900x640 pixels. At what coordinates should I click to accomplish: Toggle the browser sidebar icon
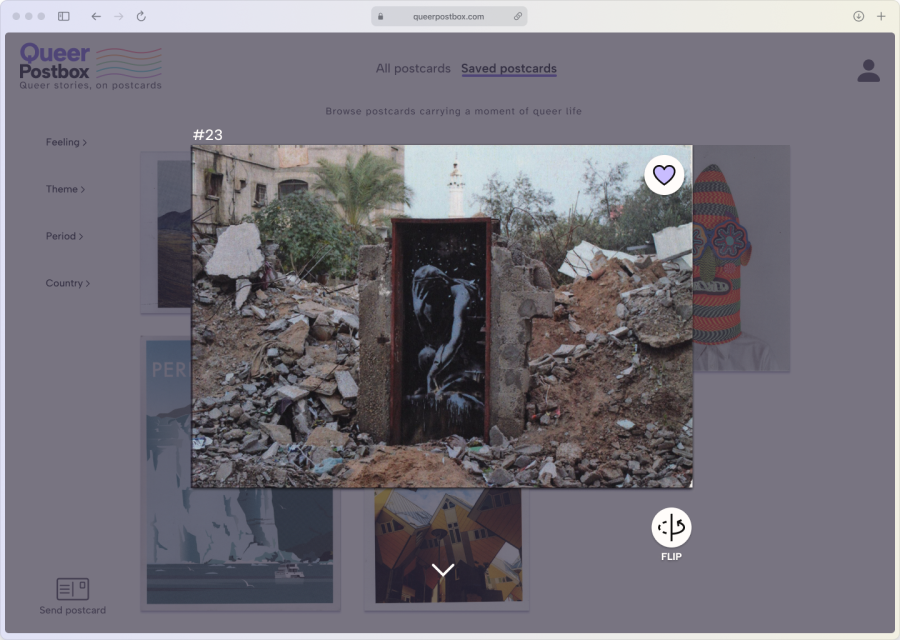[64, 16]
